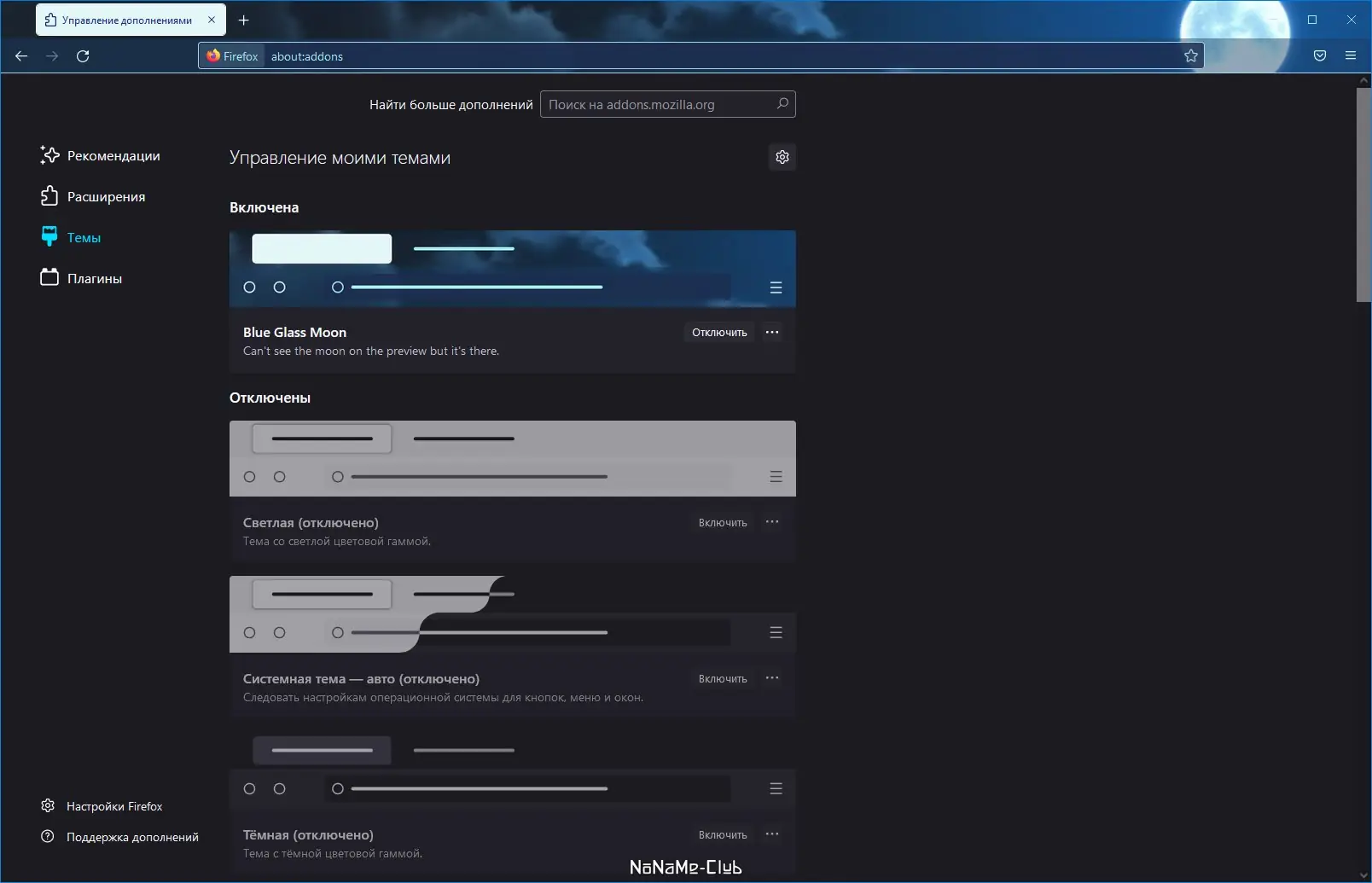Screen dimensions: 1372x883
Task: Open the Поддержка дополнений support link
Action: (119, 837)
